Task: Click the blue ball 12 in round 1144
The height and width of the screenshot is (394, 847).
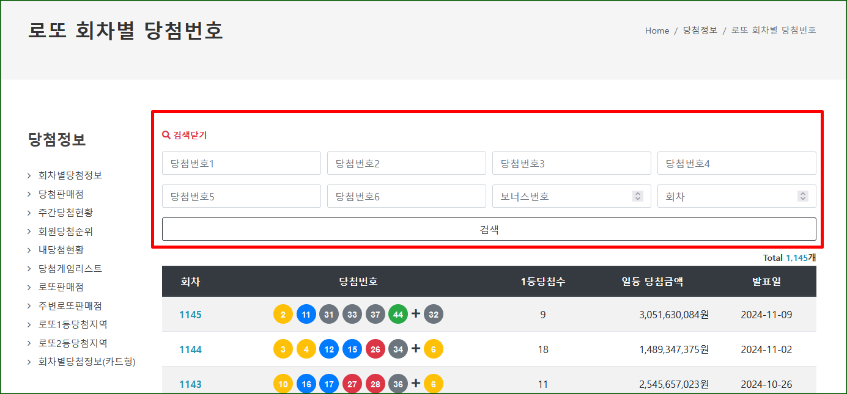Action: pos(329,349)
